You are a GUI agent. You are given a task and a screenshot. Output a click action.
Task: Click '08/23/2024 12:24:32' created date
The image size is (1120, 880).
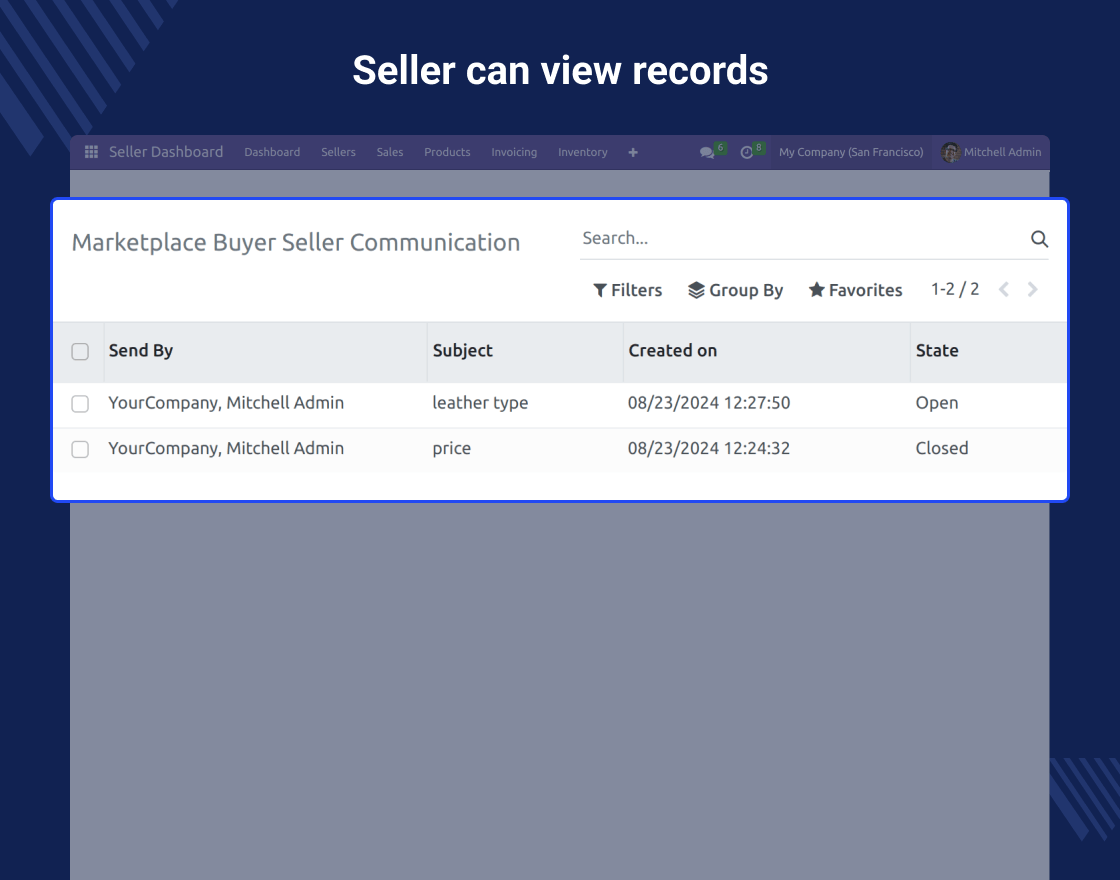[709, 449]
